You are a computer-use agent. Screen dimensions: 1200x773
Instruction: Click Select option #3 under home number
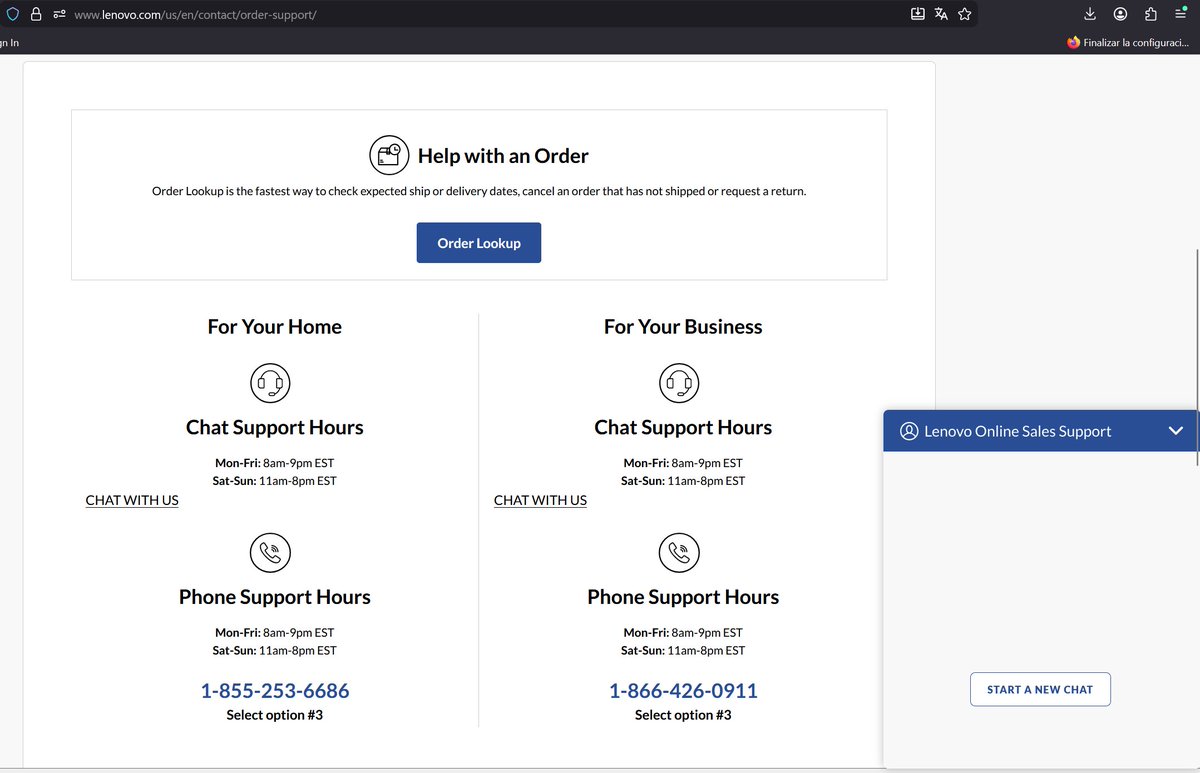[275, 715]
